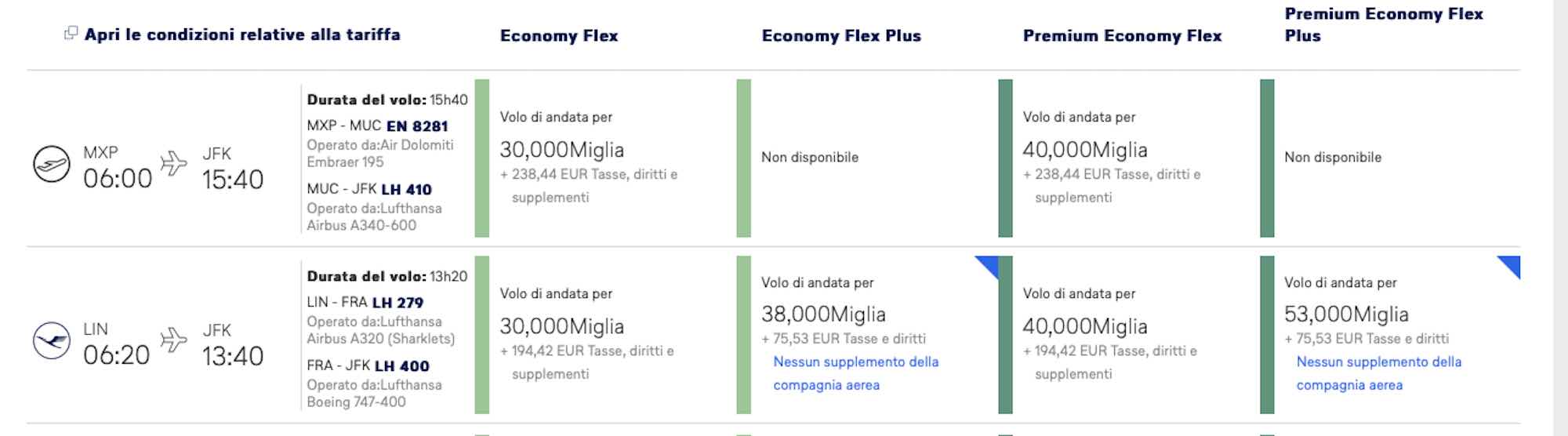Open flight number LH 279 details
This screenshot has width=1568, height=436.
[397, 302]
